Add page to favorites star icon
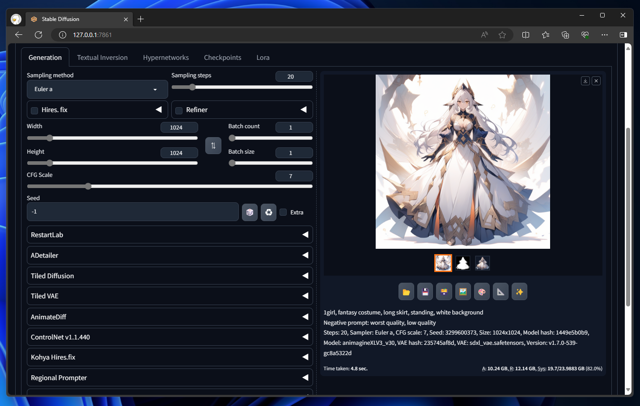The image size is (640, 406). pyautogui.click(x=502, y=35)
